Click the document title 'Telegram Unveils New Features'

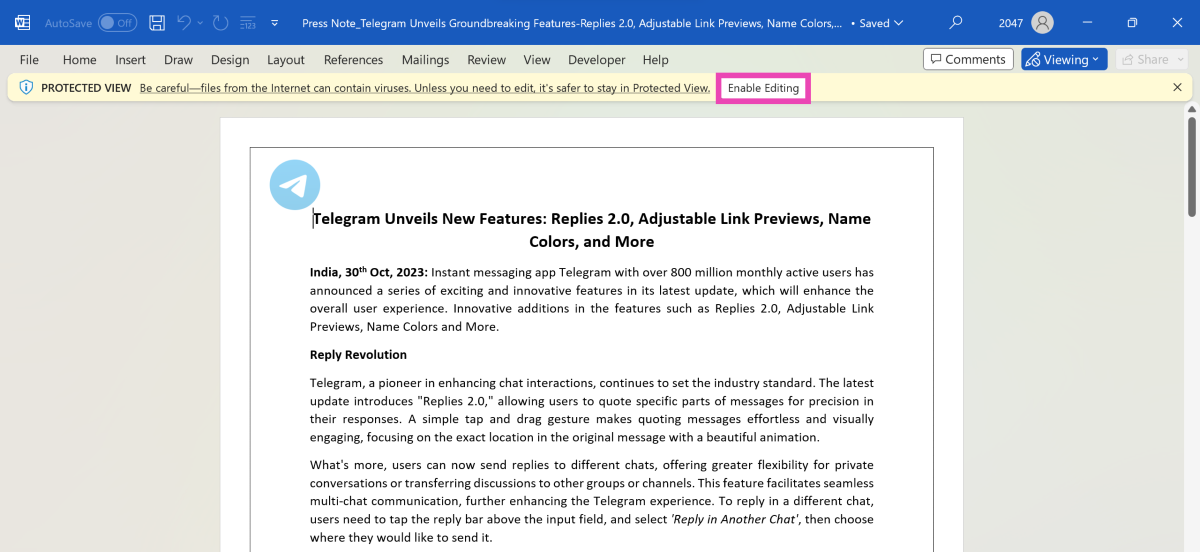coord(592,230)
